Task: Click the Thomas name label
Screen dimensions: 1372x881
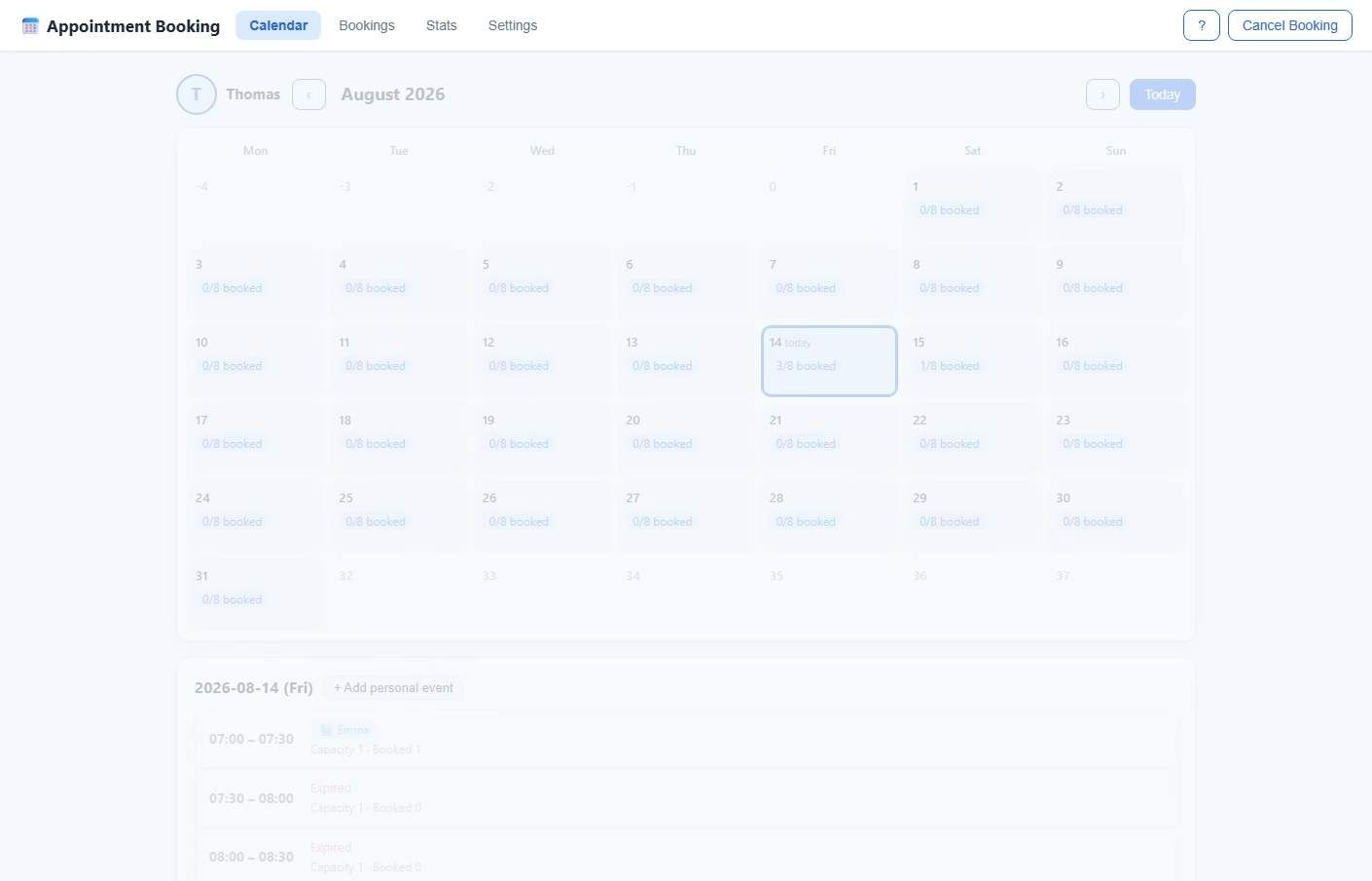Action: [x=253, y=94]
